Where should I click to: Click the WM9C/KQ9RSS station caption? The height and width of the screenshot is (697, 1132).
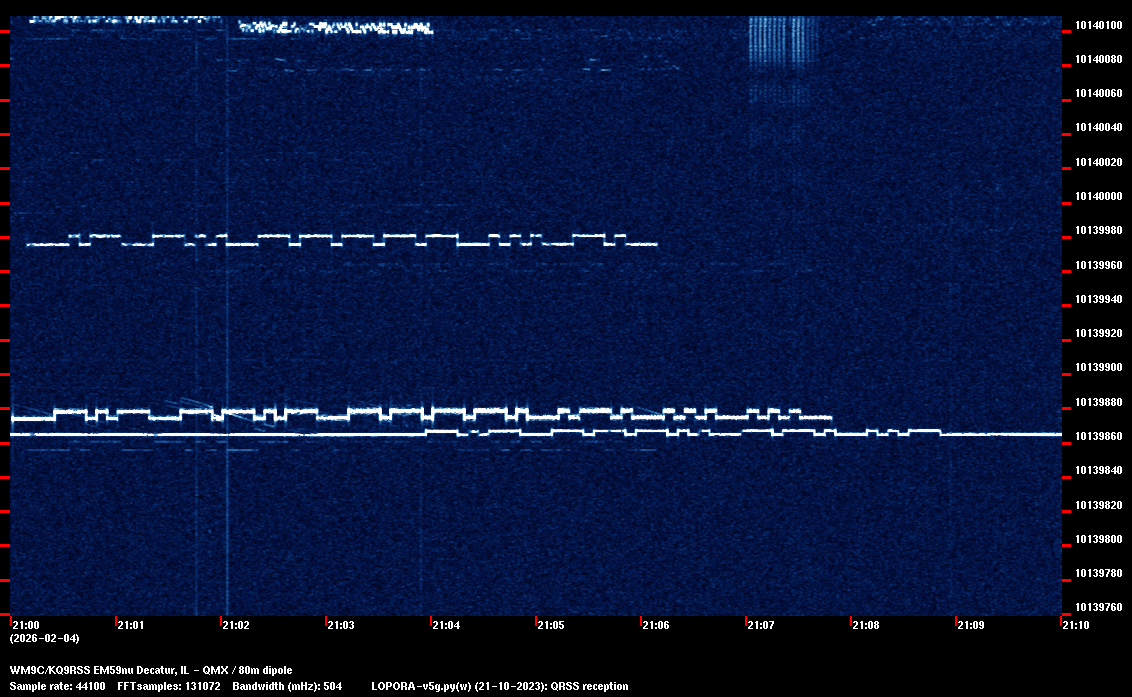[x=151, y=669]
